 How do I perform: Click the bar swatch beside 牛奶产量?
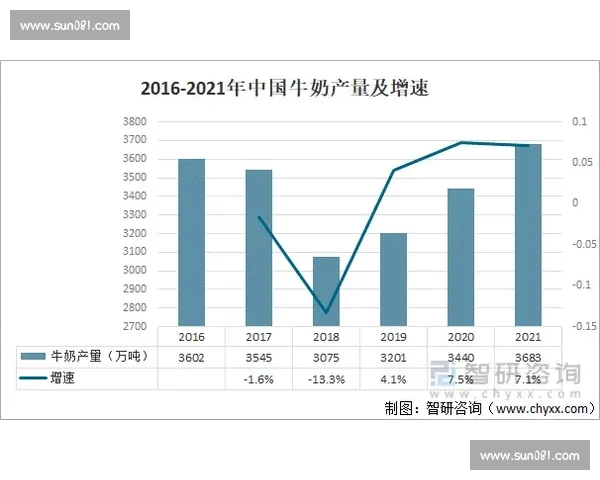pyautogui.click(x=33, y=357)
